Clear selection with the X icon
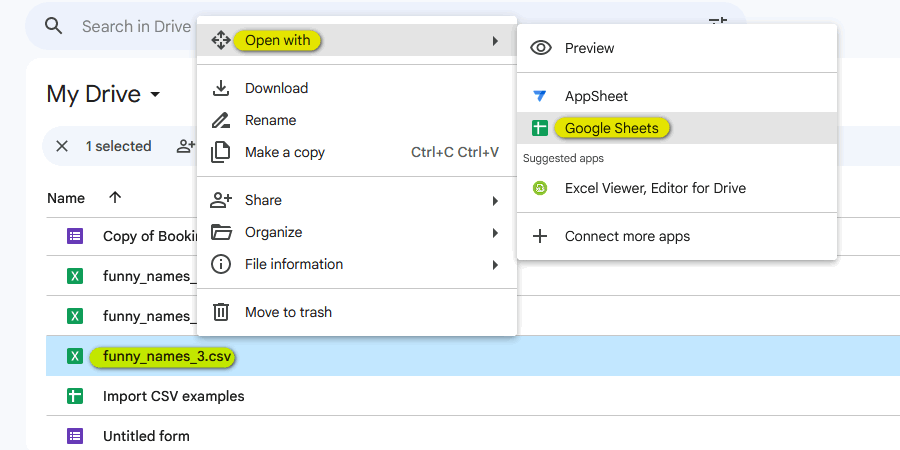The image size is (900, 450). click(61, 146)
